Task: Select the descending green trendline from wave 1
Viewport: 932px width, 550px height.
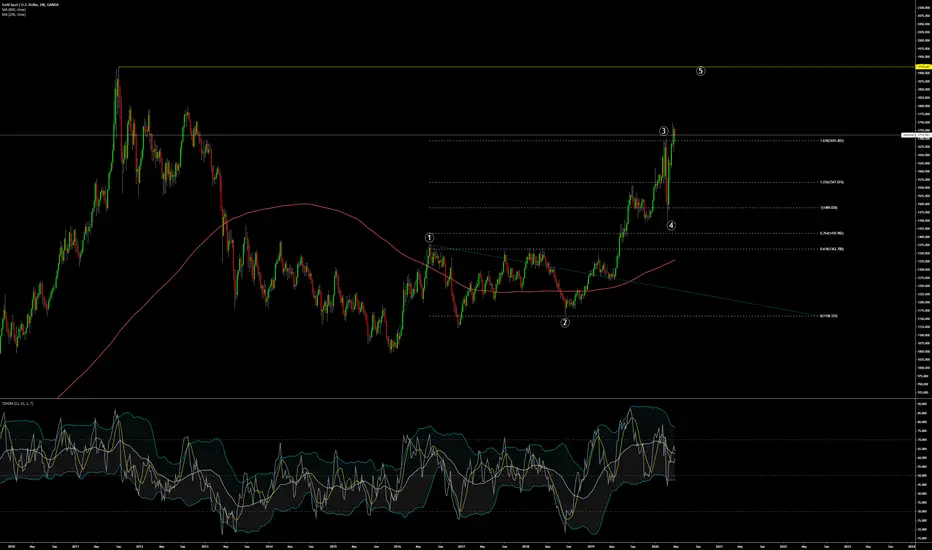Action: coord(624,281)
